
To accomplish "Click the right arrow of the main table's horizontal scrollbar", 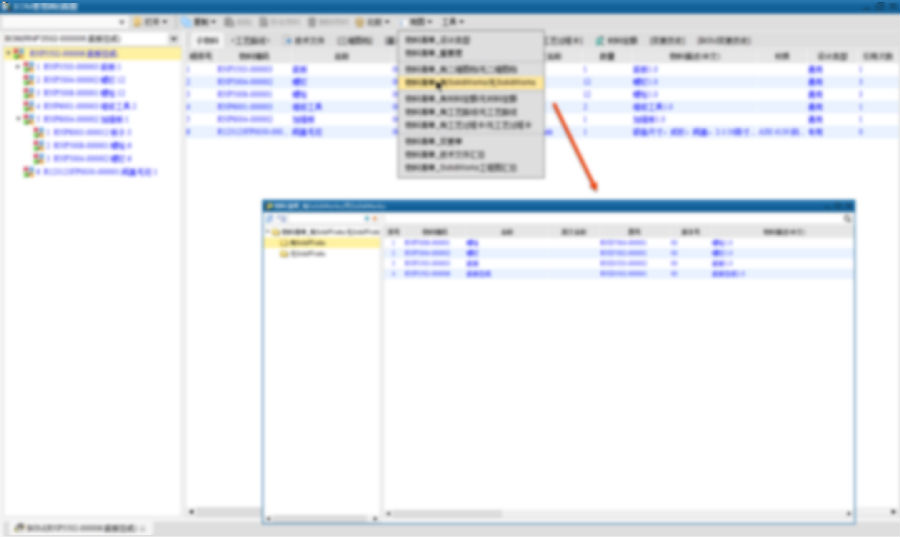I will pyautogui.click(x=893, y=512).
